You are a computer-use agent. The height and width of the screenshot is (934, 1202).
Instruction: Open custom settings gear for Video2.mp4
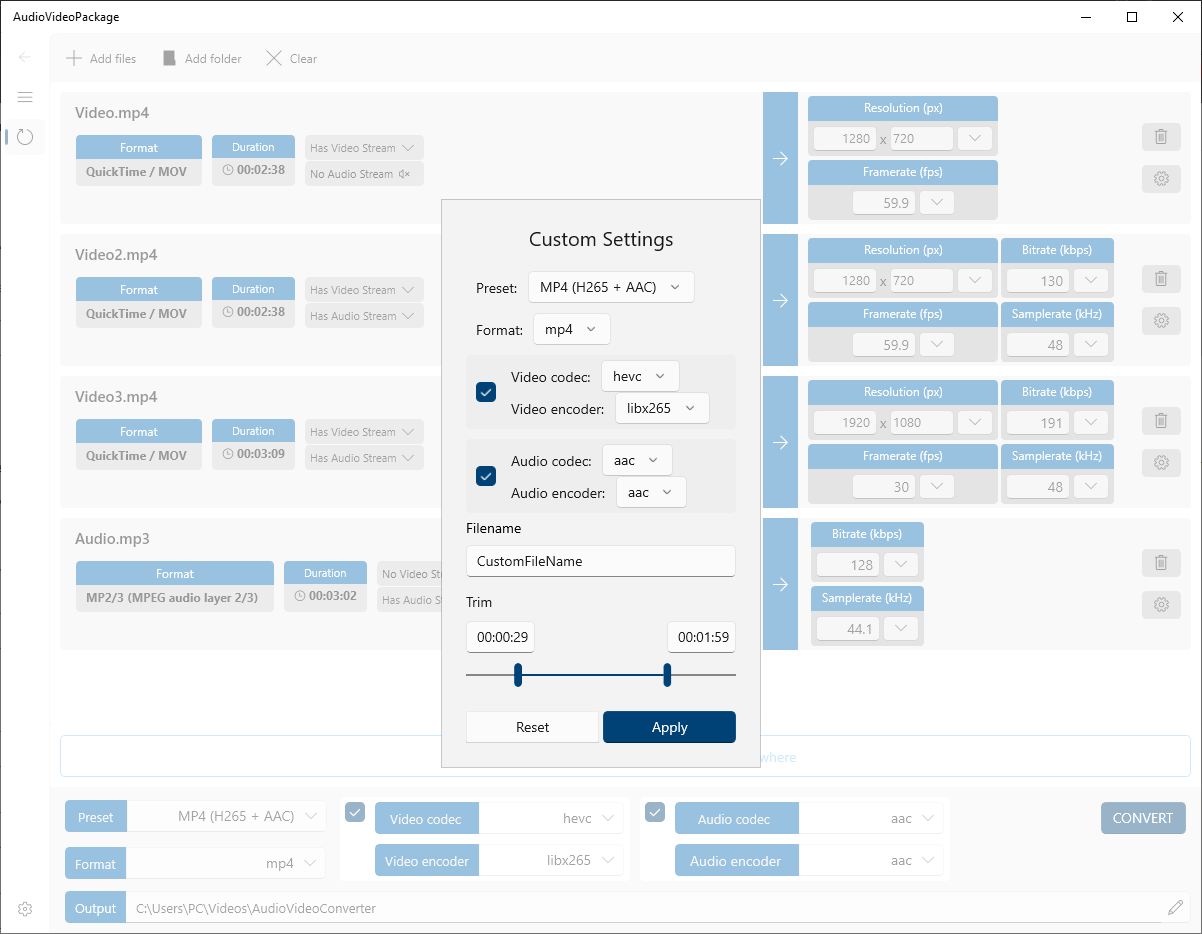click(x=1161, y=321)
